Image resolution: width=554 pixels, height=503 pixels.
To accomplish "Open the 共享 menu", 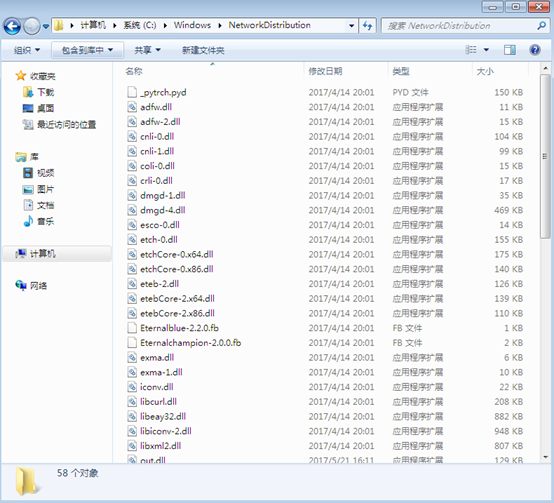I will pos(148,50).
